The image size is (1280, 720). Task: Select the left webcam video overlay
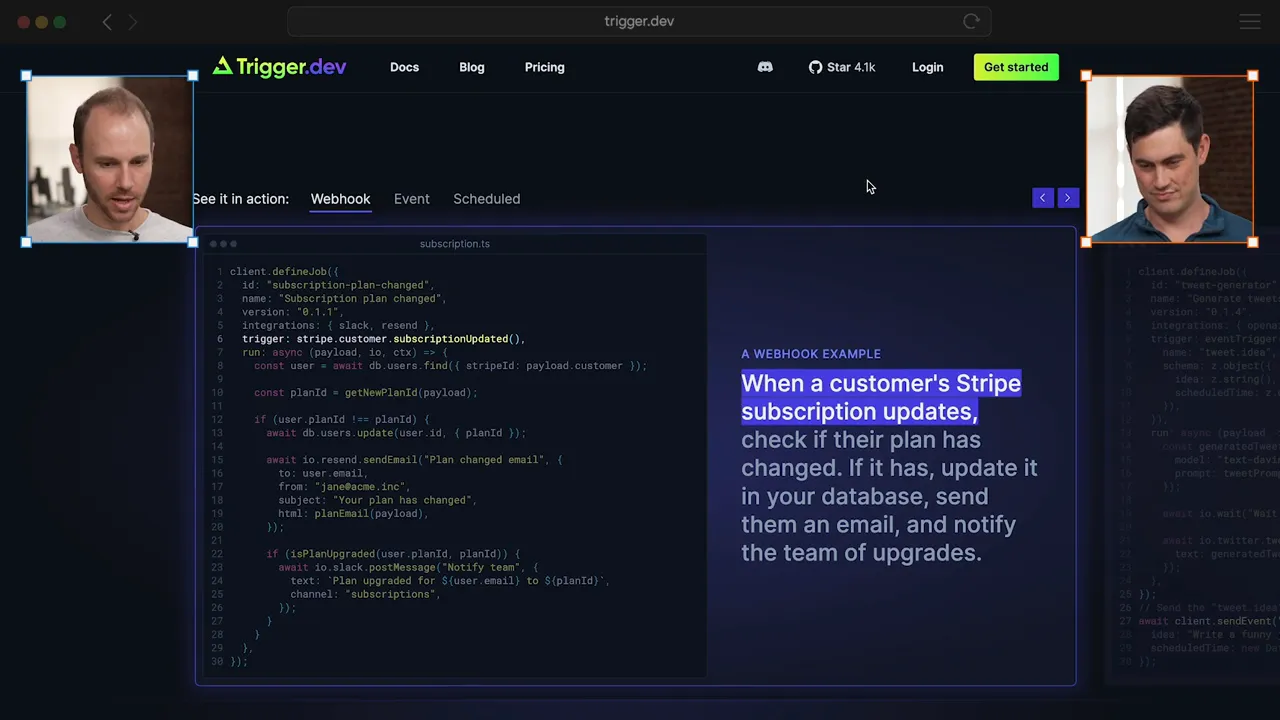[x=110, y=159]
